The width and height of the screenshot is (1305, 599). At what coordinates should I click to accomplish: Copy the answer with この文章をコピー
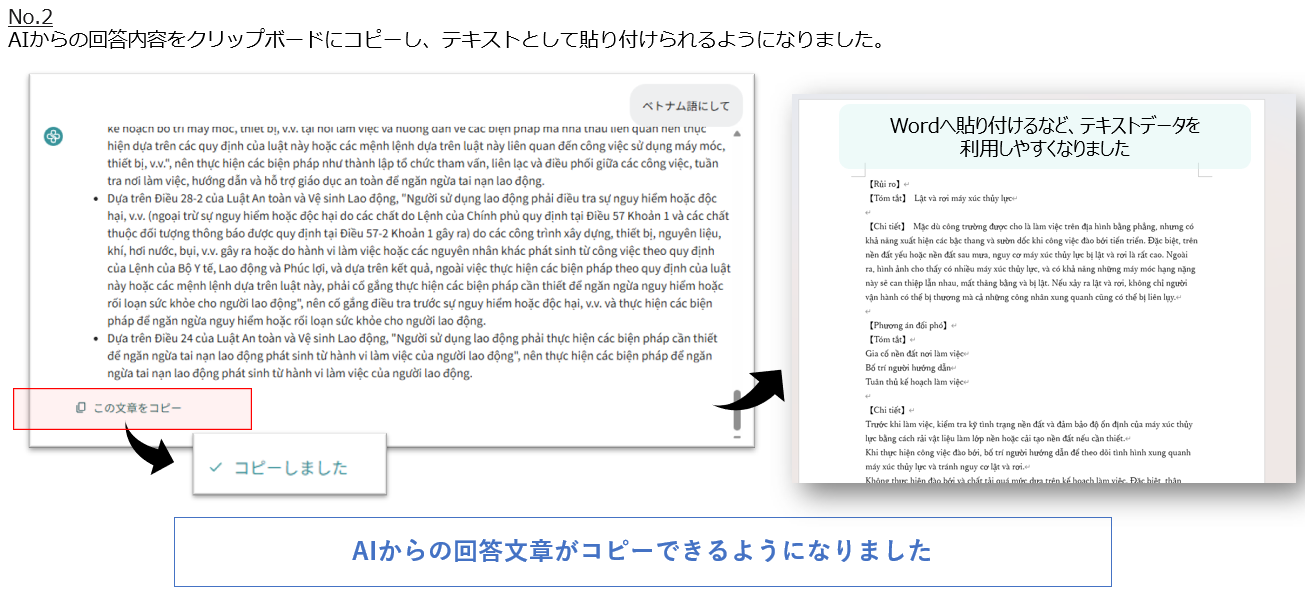(x=130, y=408)
